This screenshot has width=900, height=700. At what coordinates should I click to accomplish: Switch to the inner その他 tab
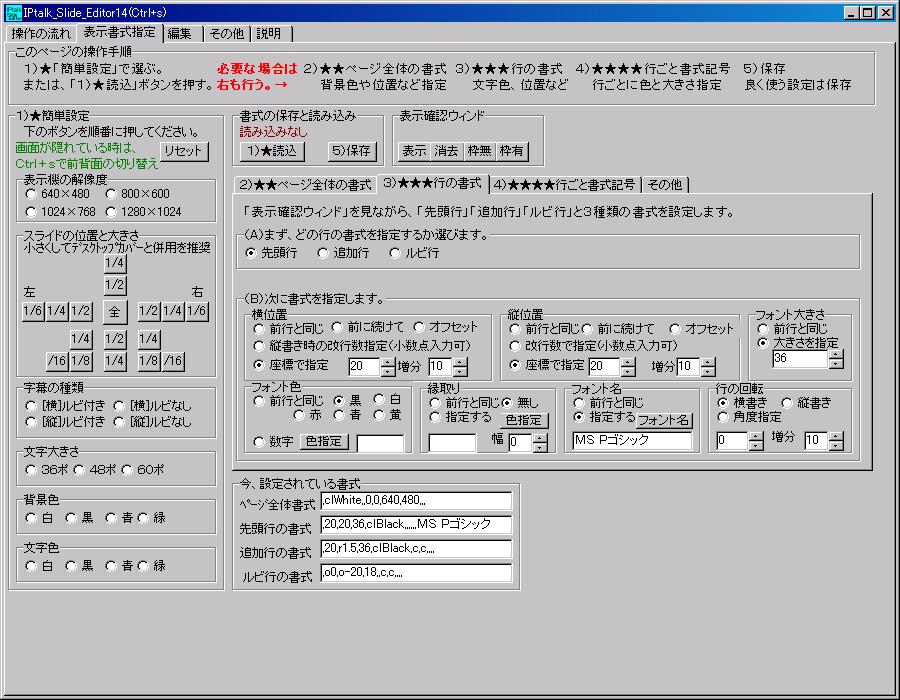coord(665,185)
